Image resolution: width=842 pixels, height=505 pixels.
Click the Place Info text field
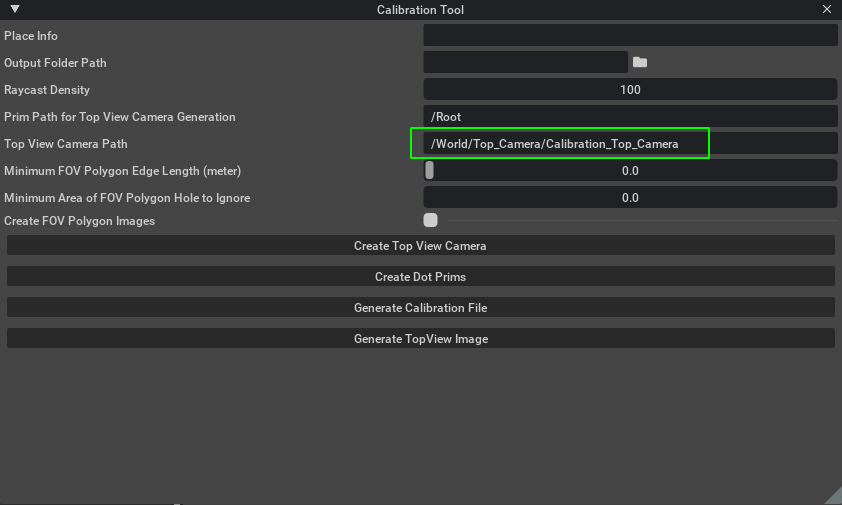click(630, 35)
